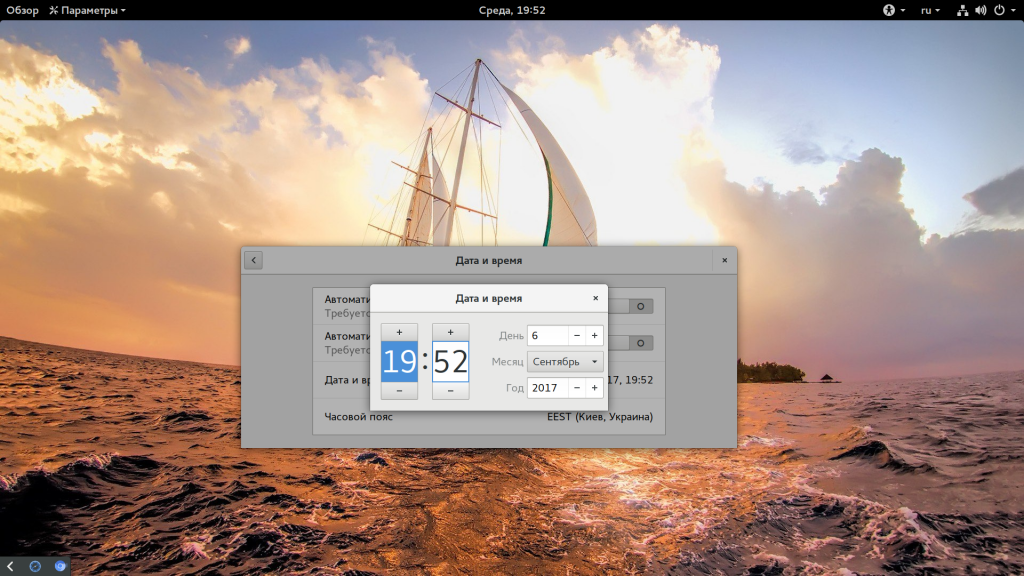Decrease the hour with the minus button
Image resolution: width=1024 pixels, height=576 pixels.
[x=399, y=391]
